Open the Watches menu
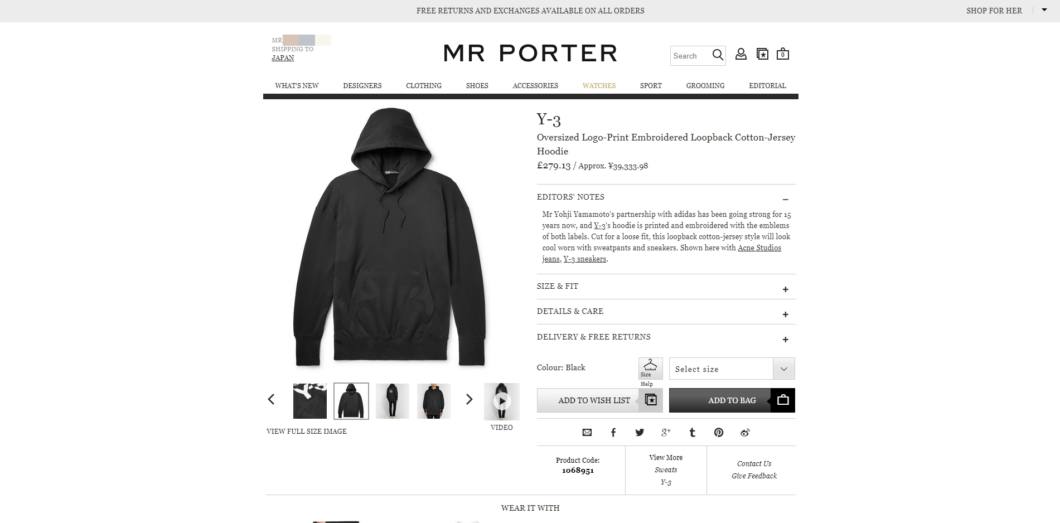Screen dimensions: 1060x523 tap(599, 86)
